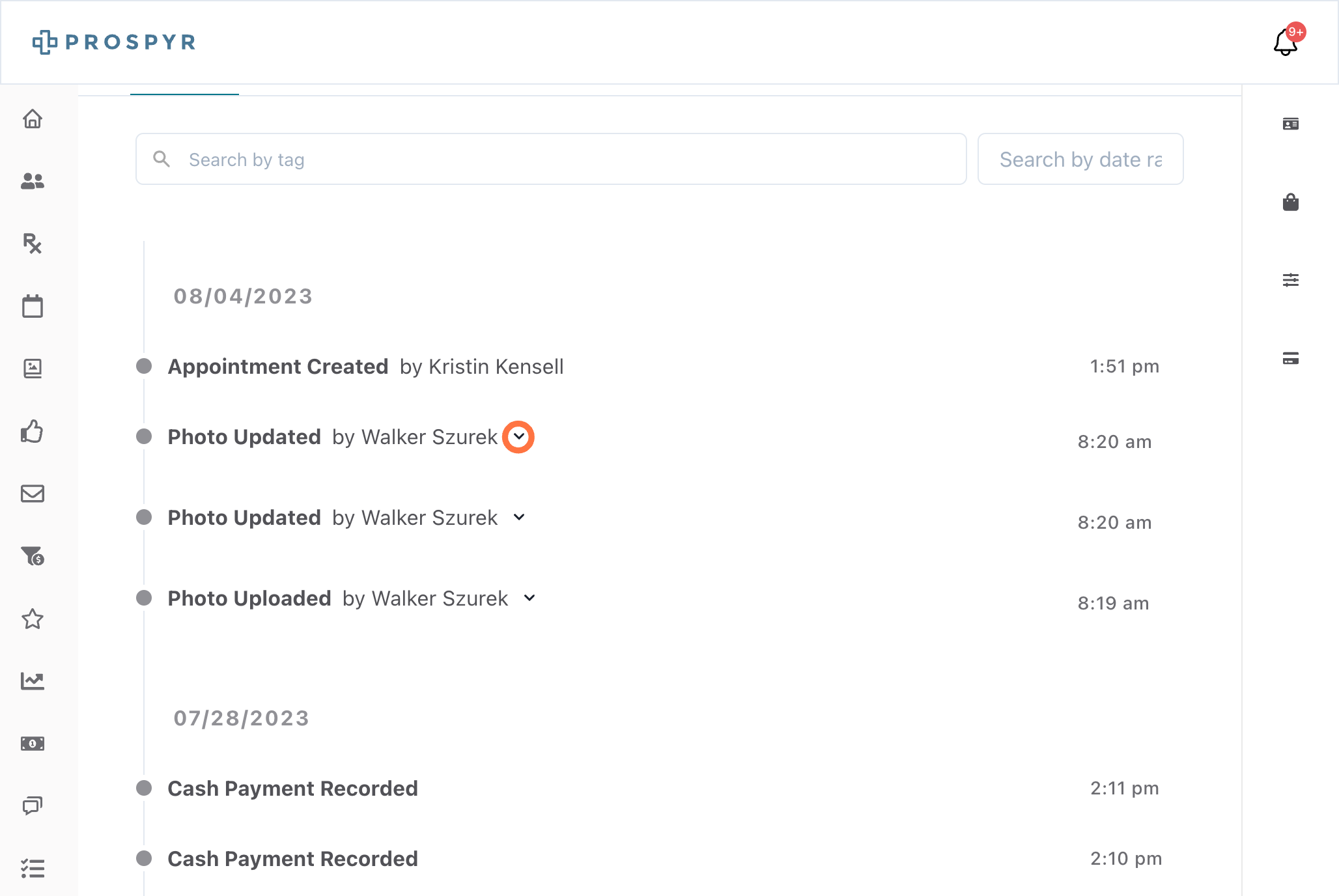Expand the highlighted Photo Updated entry chevron

tap(518, 436)
